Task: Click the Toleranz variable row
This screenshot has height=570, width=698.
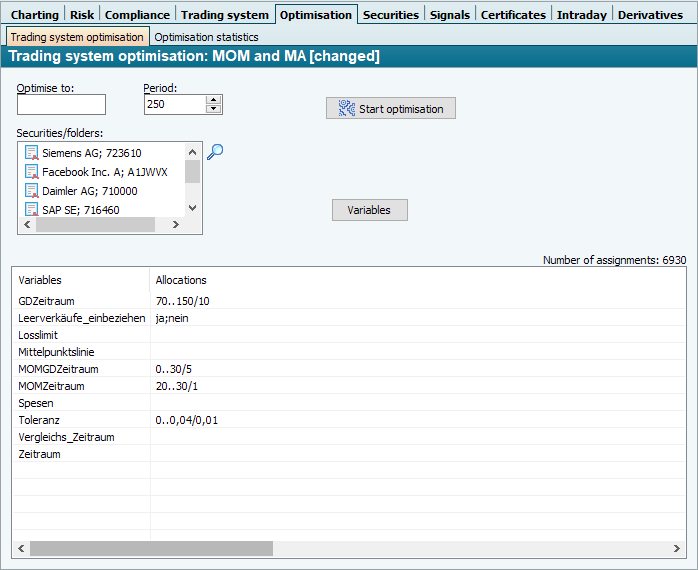Action: pyautogui.click(x=40, y=420)
